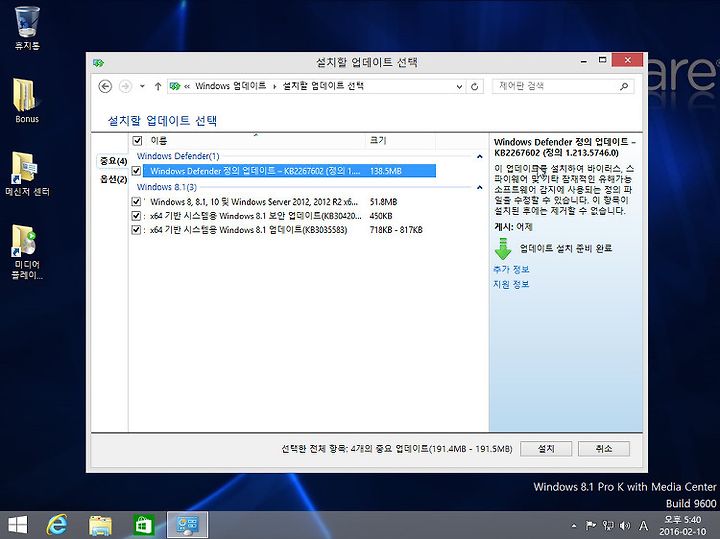Image resolution: width=720 pixels, height=539 pixels.
Task: Switch to the 중요(4) tab
Action: tap(113, 161)
